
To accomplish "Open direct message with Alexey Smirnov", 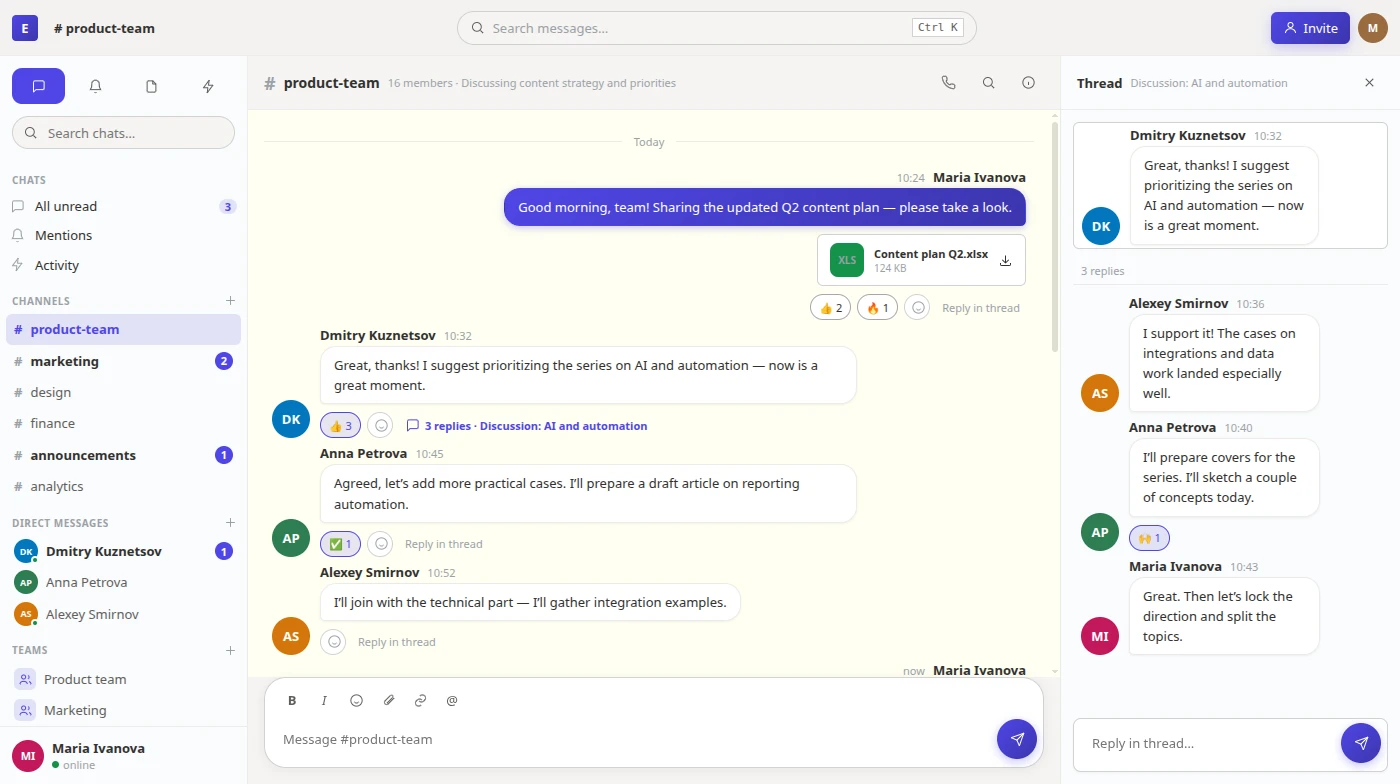I will pyautogui.click(x=123, y=614).
